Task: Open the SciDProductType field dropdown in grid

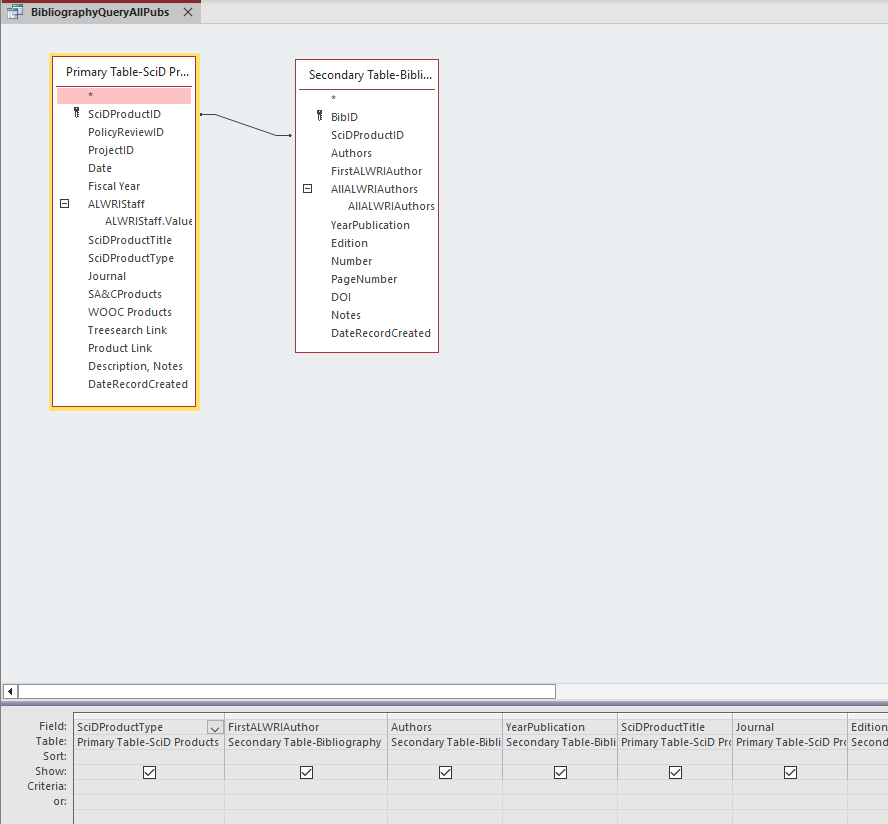Action: click(215, 728)
